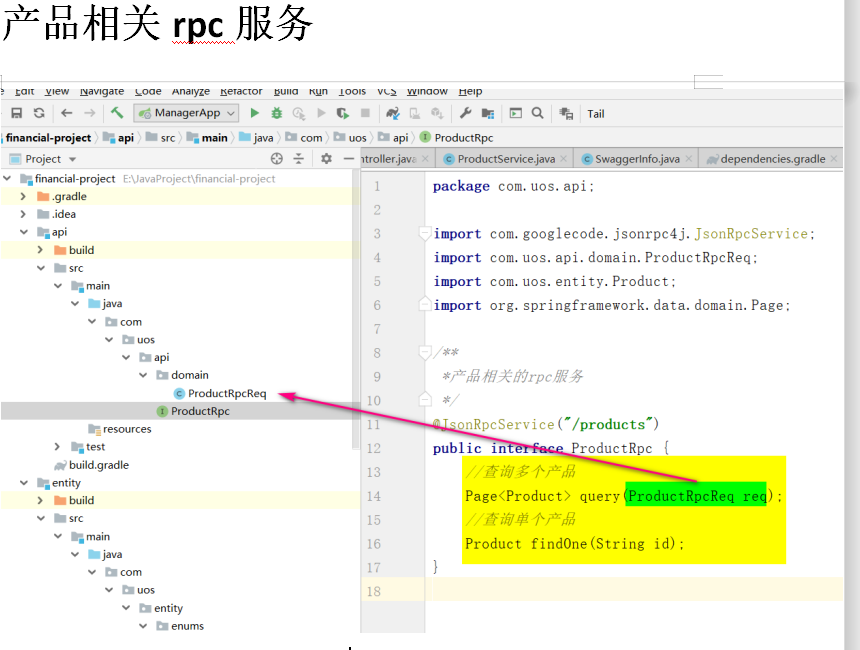Switch to the ProductService.java tab
This screenshot has width=860, height=650.
(505, 159)
